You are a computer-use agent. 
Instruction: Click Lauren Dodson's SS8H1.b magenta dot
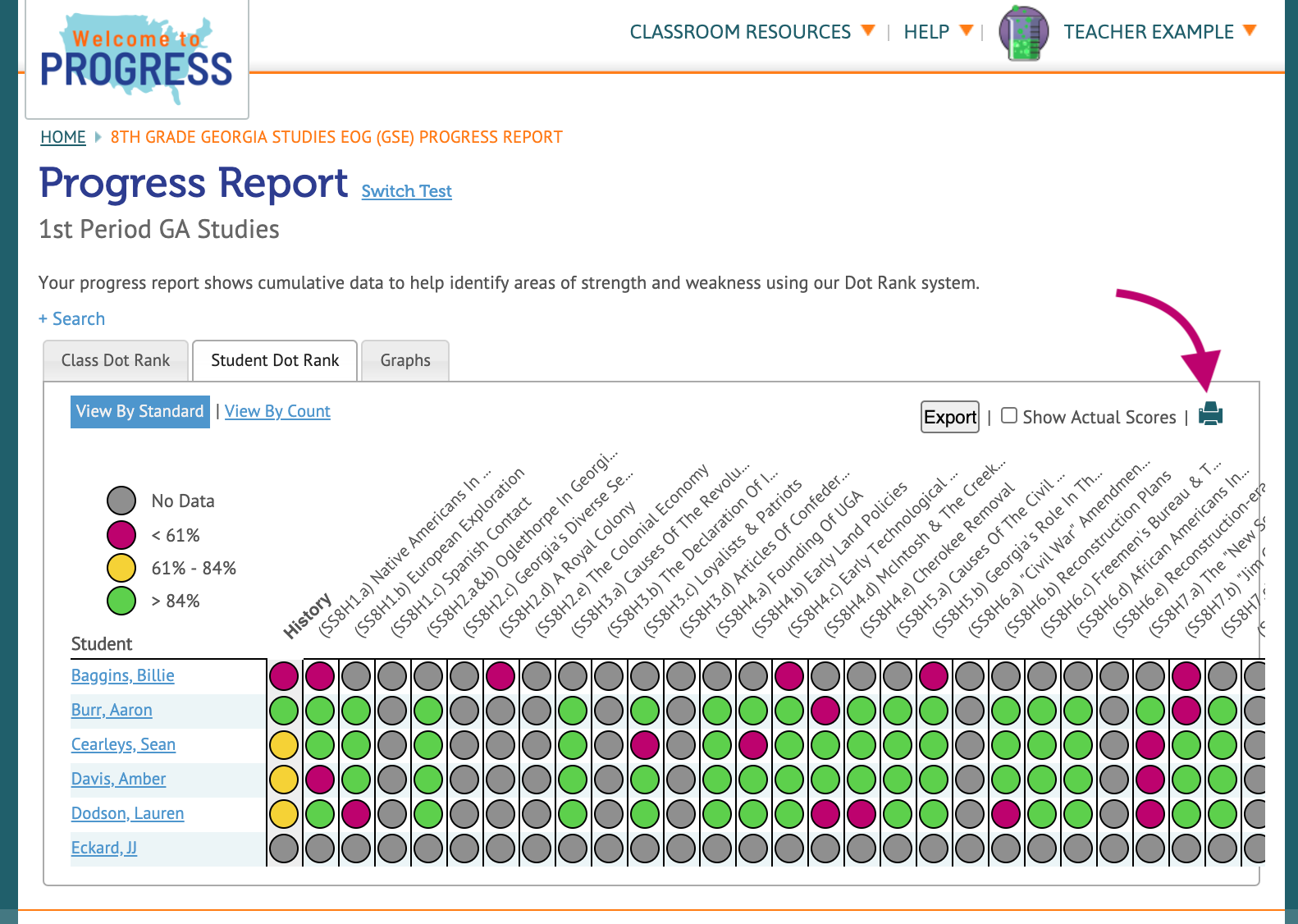[356, 814]
